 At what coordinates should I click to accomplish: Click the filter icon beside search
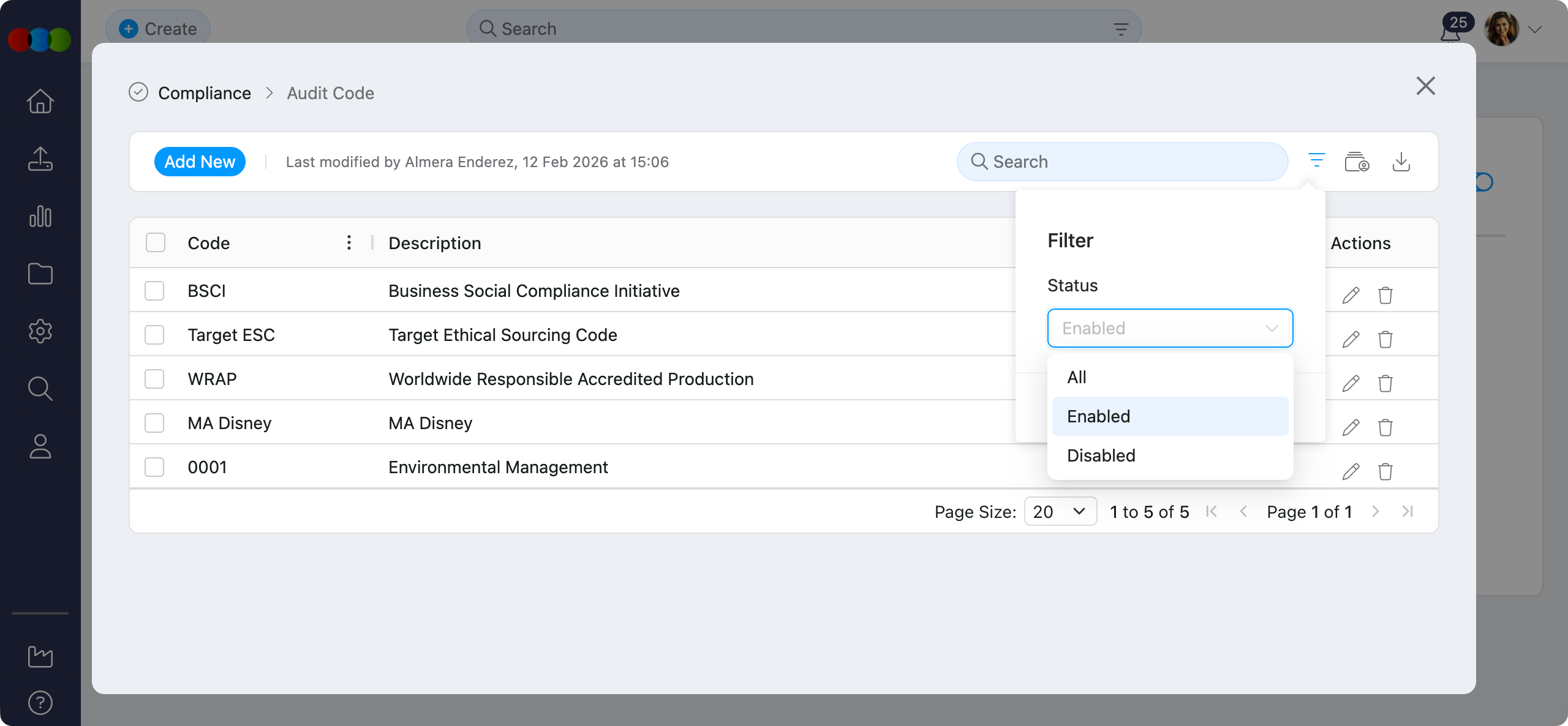(1316, 162)
